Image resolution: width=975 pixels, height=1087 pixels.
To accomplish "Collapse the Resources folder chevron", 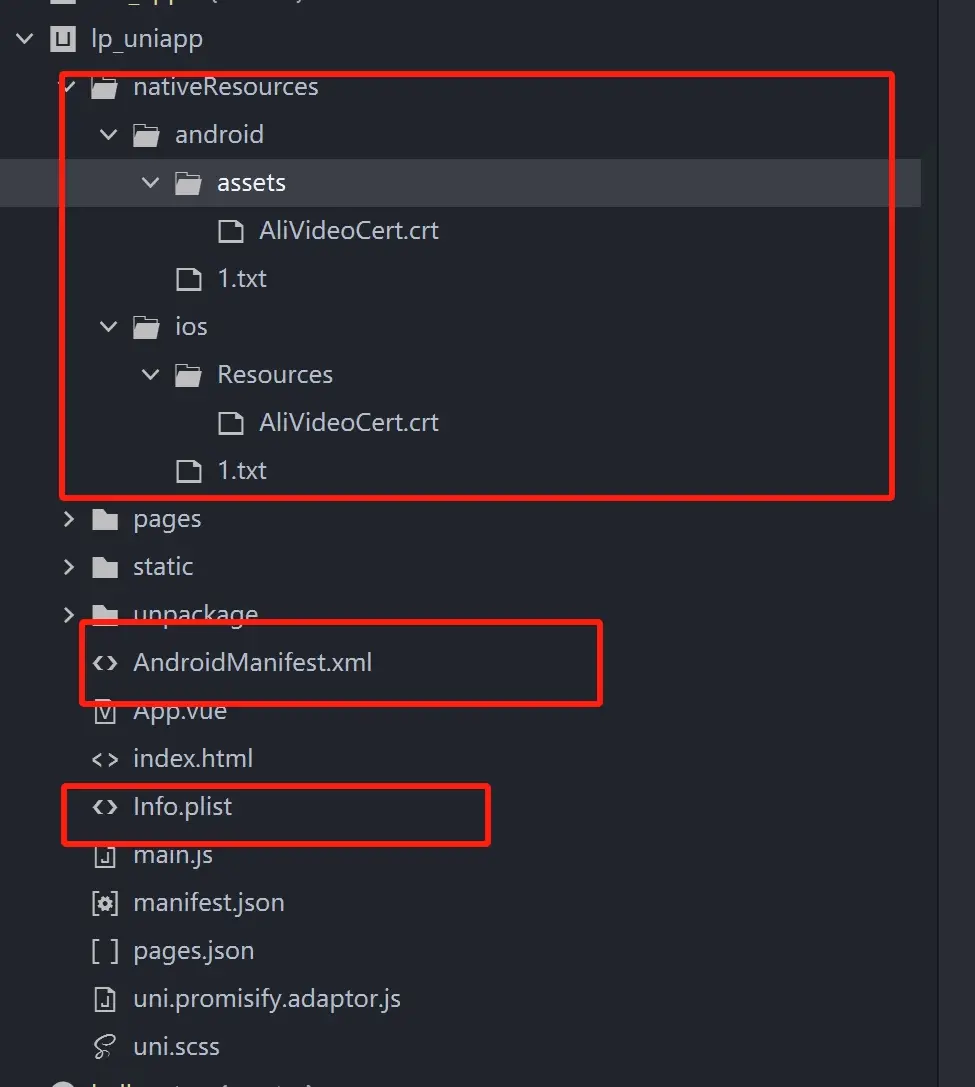I will point(150,375).
